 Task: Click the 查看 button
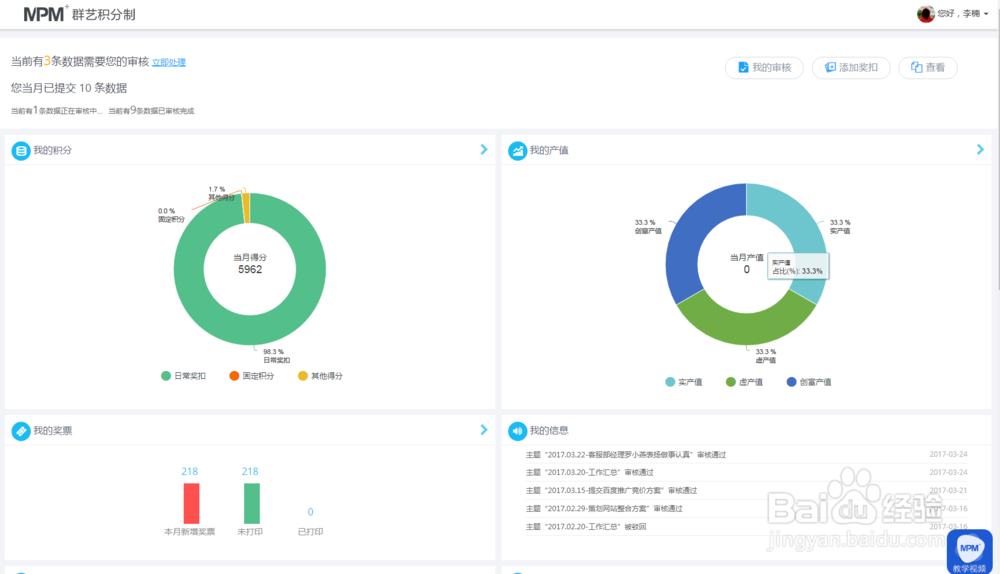pyautogui.click(x=927, y=68)
